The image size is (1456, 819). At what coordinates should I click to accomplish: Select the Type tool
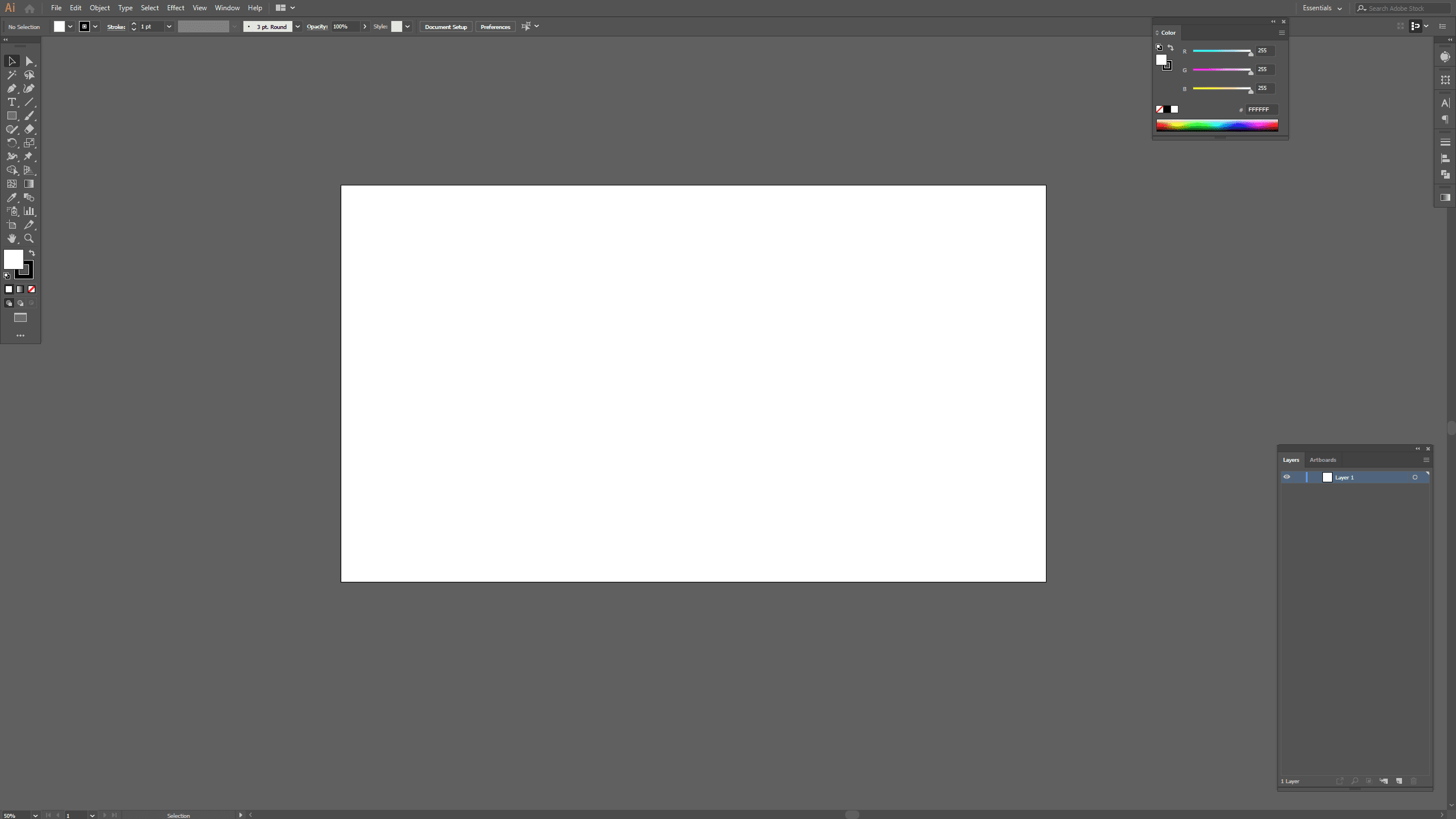coord(12,102)
